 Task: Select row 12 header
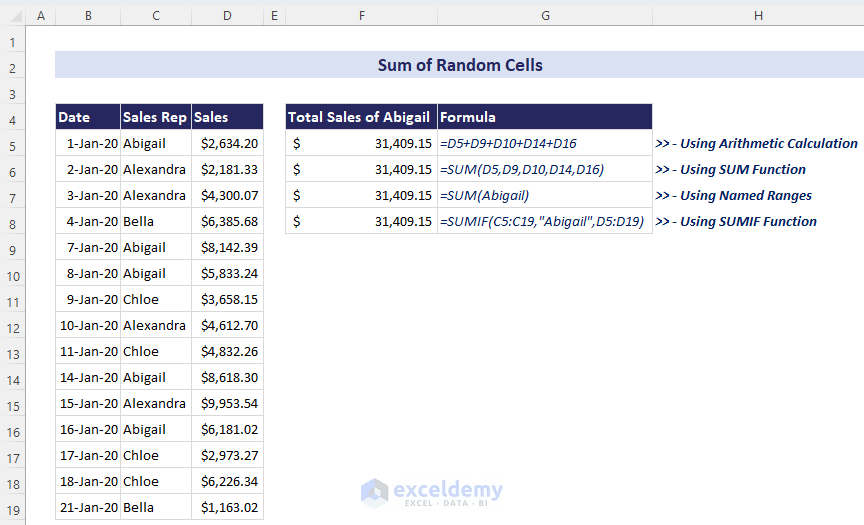click(x=12, y=326)
